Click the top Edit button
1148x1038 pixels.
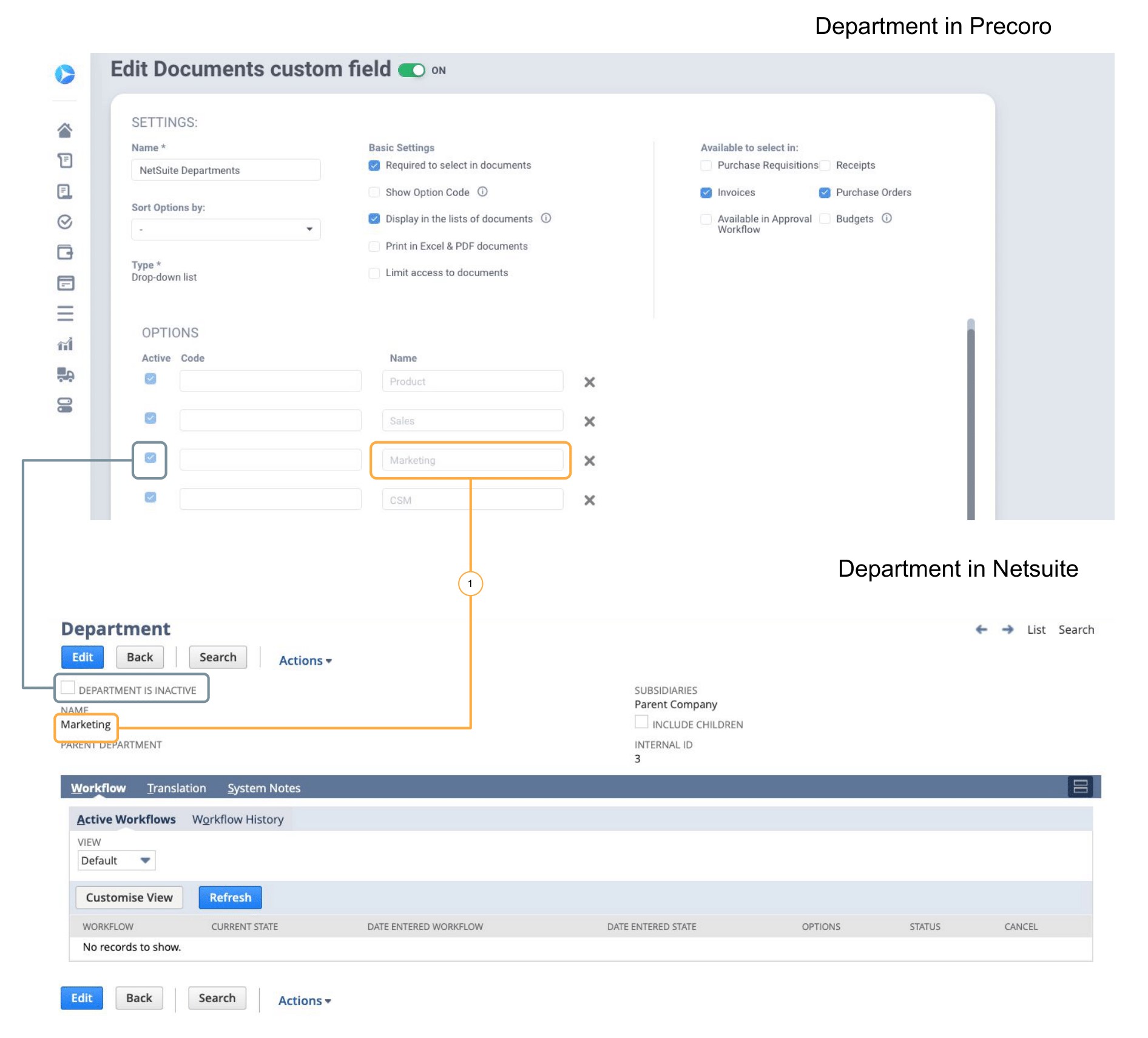[x=83, y=657]
